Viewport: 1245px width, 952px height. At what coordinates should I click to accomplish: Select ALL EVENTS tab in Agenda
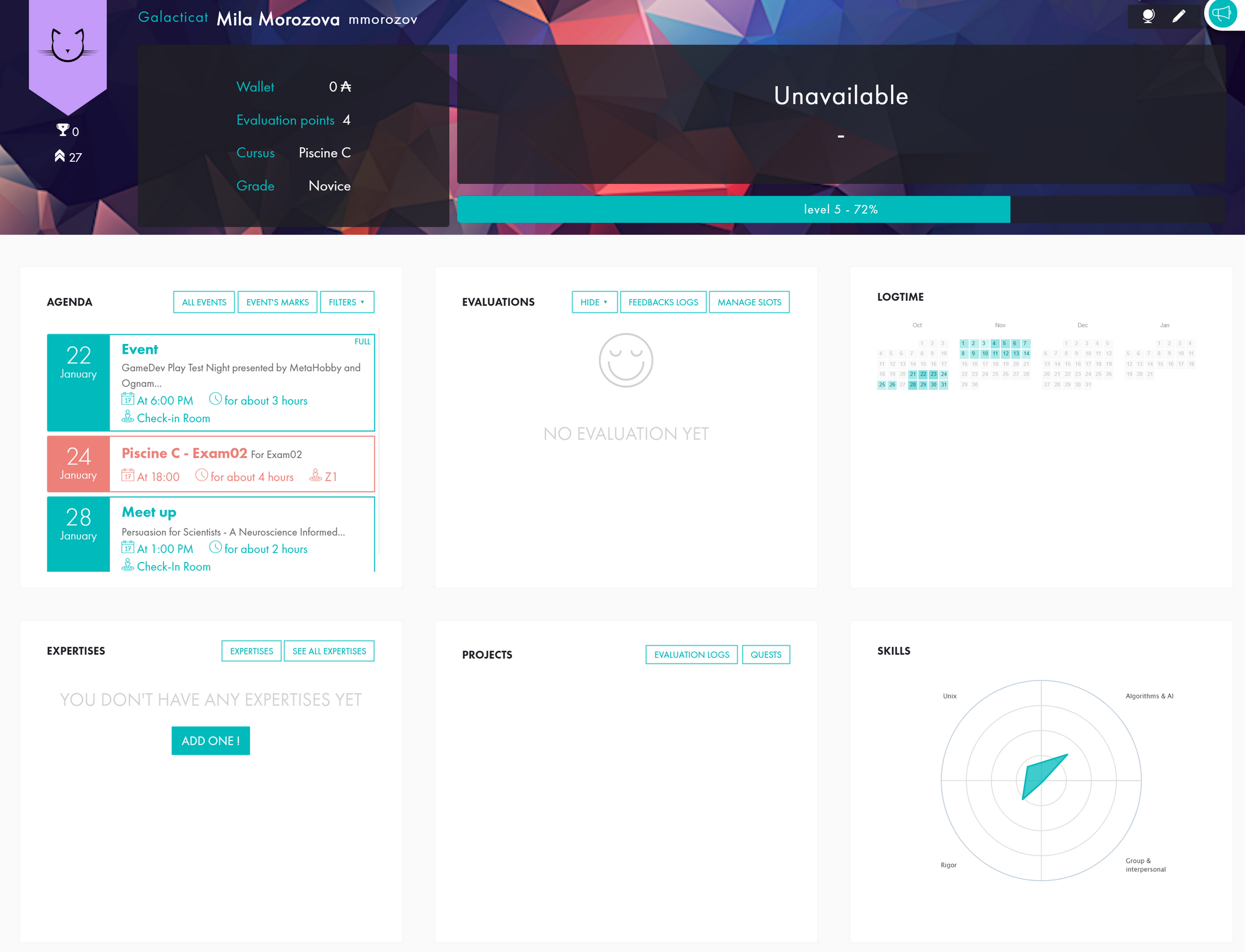pyautogui.click(x=203, y=301)
